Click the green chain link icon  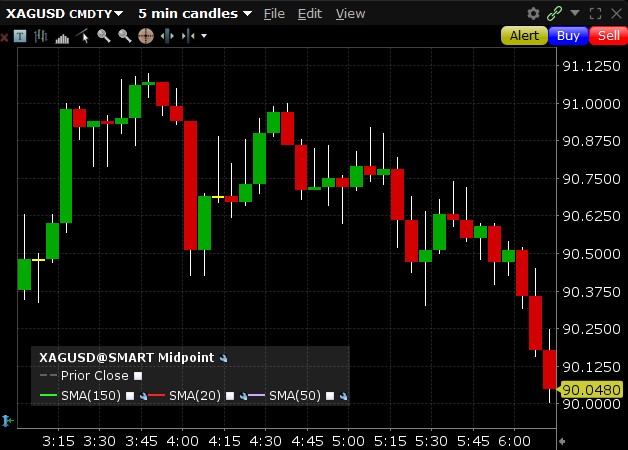point(554,14)
